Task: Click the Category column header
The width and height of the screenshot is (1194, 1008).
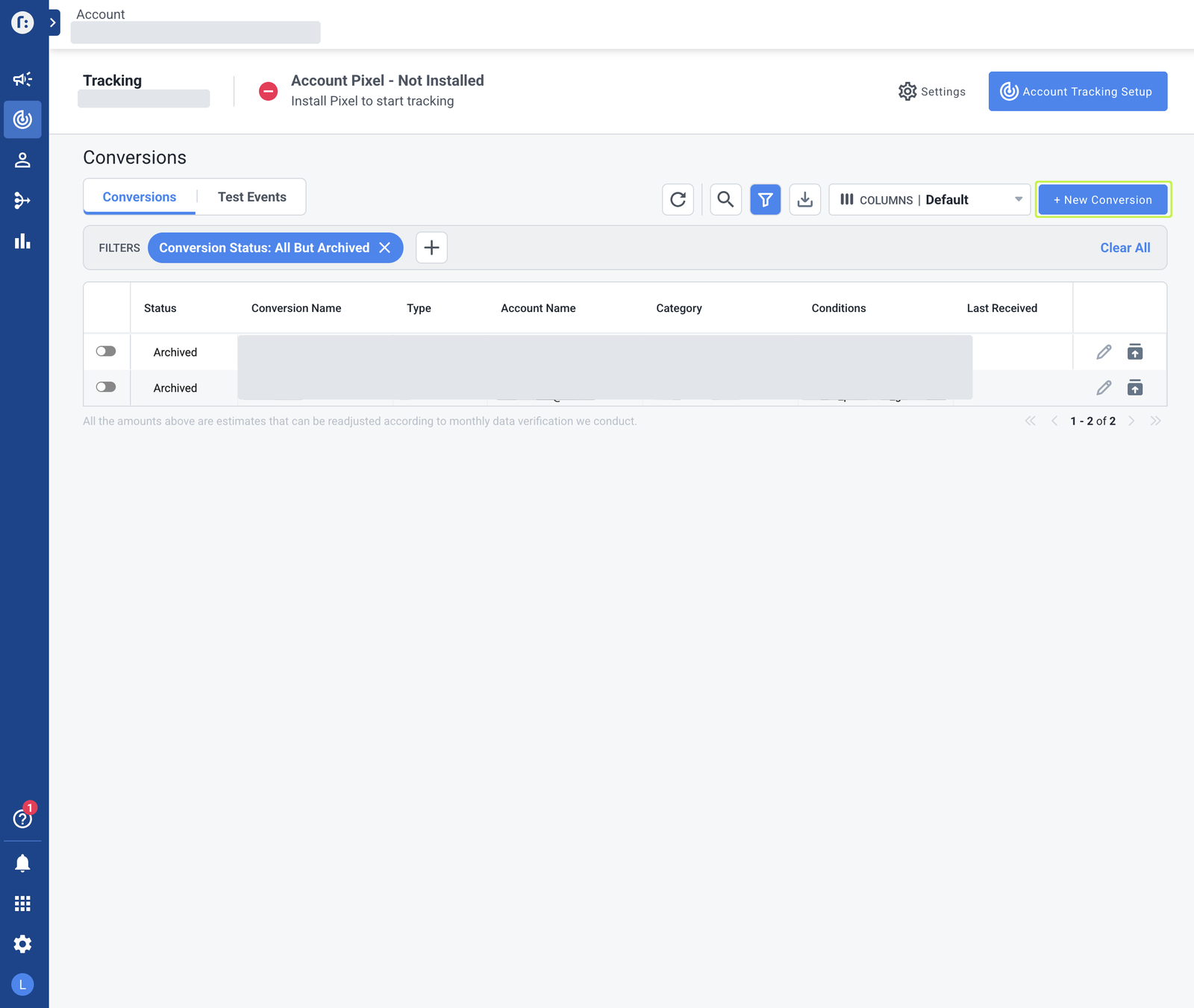Action: coord(679,308)
